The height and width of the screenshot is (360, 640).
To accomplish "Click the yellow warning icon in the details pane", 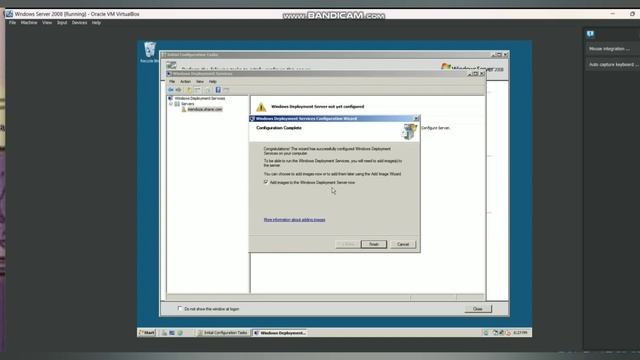I will (x=261, y=107).
